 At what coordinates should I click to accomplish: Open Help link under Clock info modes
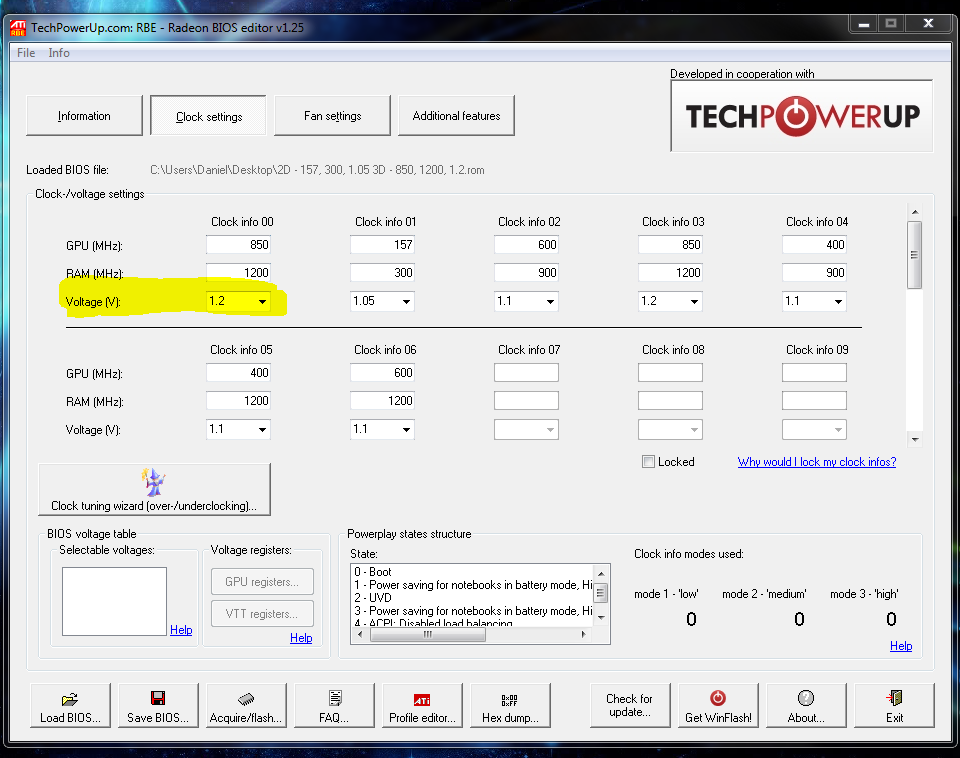point(901,645)
